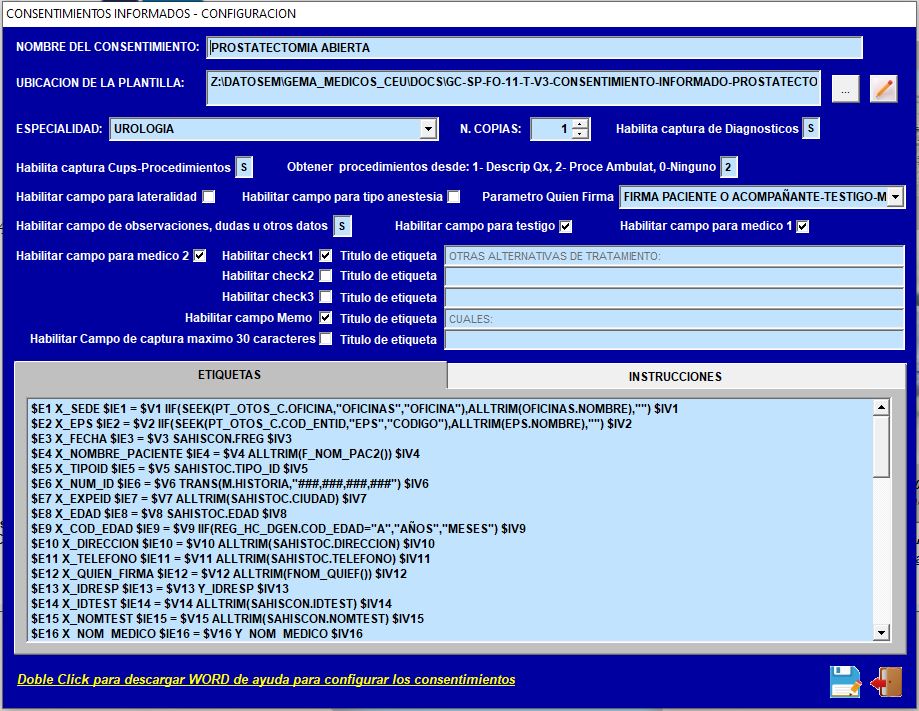Click the etiquetas list scroll up arrow

pos(881,407)
